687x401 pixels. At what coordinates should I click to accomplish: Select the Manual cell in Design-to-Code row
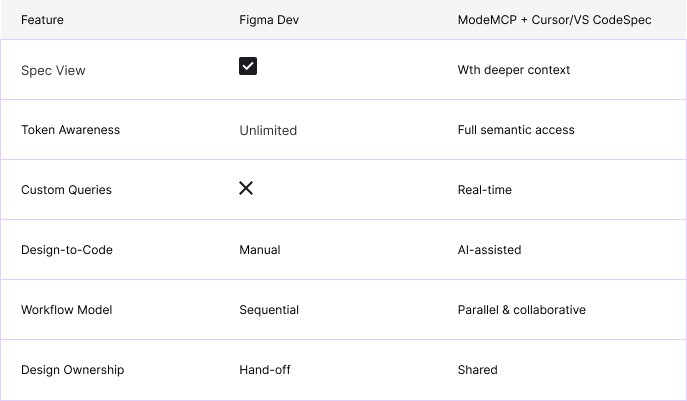click(260, 250)
